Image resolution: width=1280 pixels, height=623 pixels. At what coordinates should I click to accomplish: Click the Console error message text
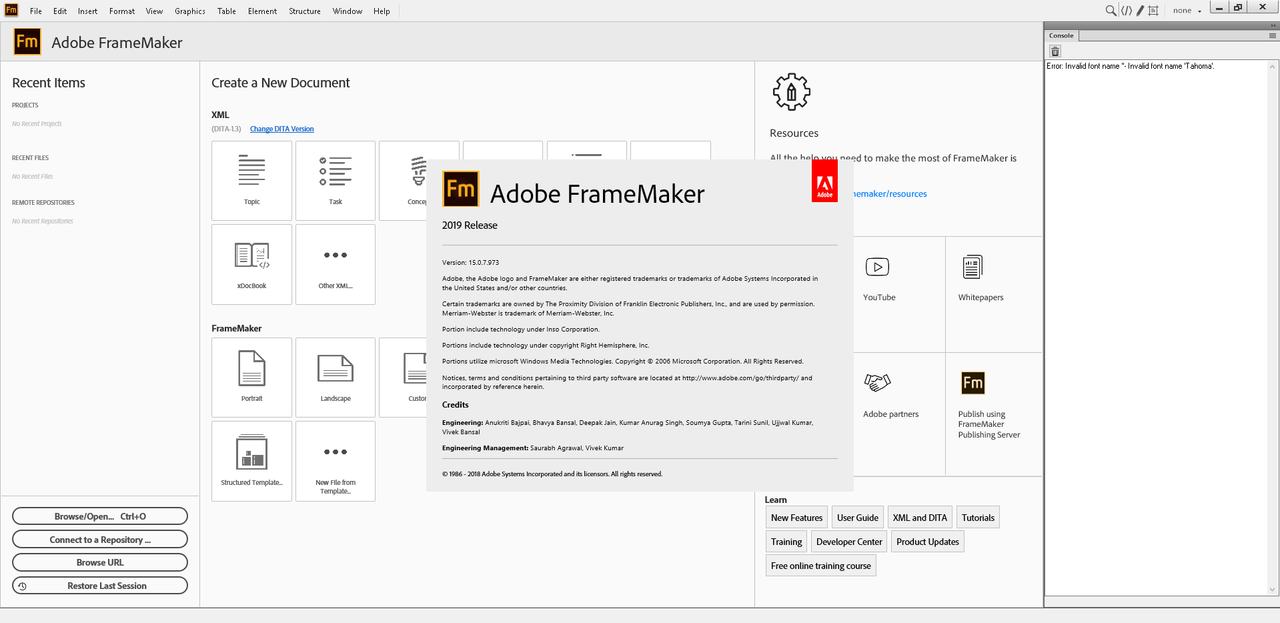tap(1130, 66)
